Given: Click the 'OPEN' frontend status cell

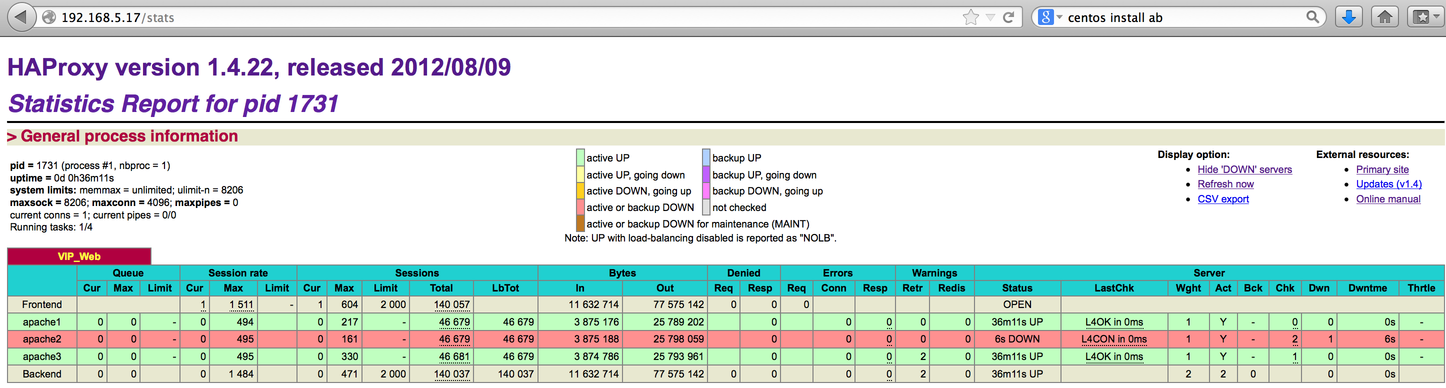Looking at the screenshot, I should 1017,304.
